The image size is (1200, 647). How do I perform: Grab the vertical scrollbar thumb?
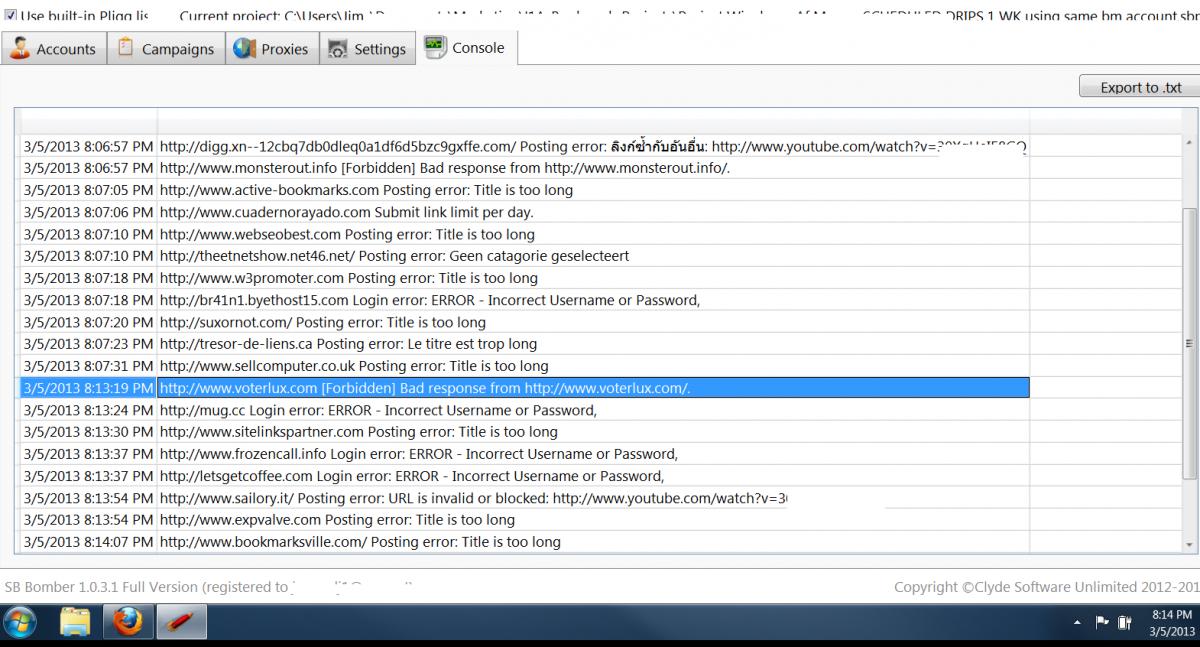(x=1189, y=343)
